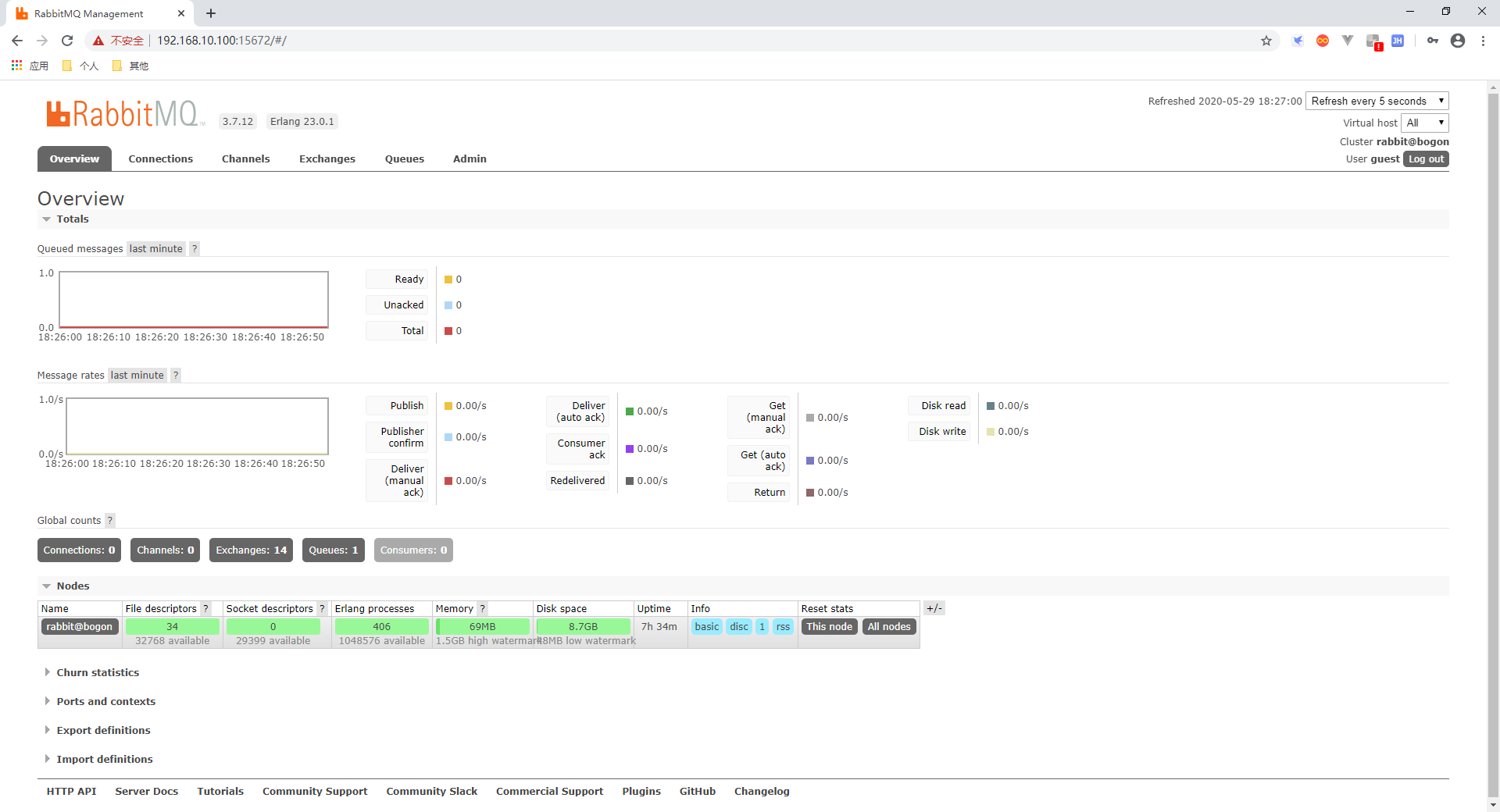Open the apps grid shortcut in bookmarks bar

coord(16,66)
